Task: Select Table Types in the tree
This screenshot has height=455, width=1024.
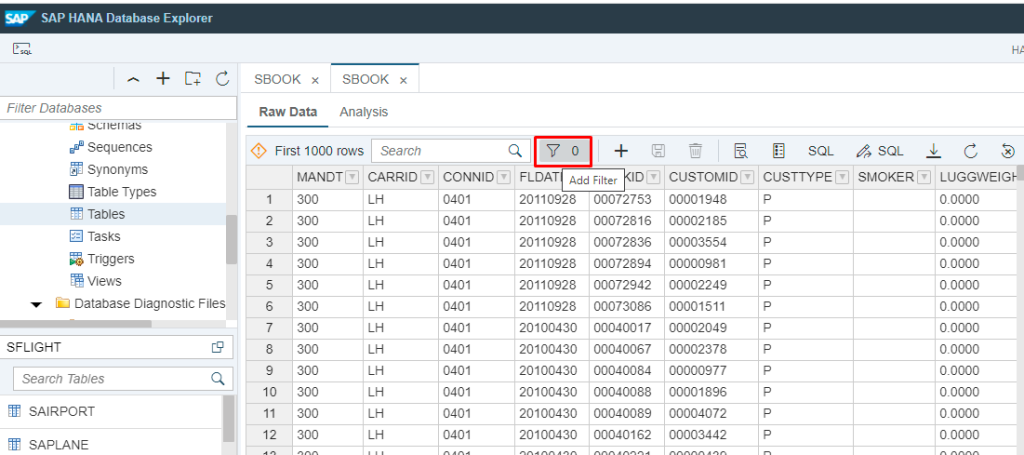Action: (121, 192)
